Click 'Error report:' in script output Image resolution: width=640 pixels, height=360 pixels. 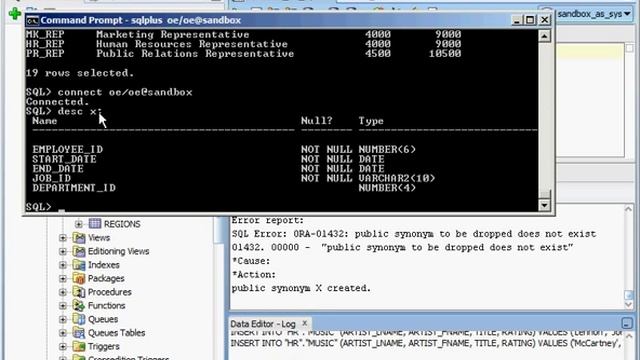(x=268, y=220)
